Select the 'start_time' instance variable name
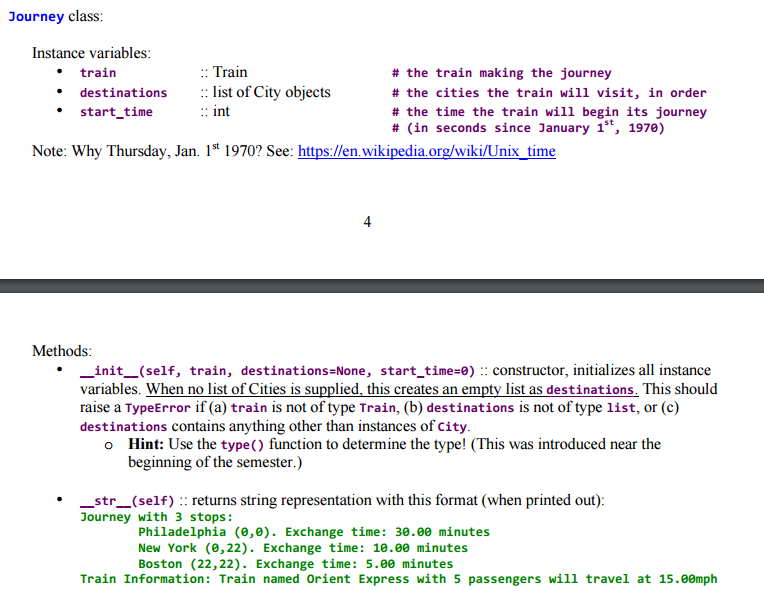The image size is (764, 591). coord(116,112)
